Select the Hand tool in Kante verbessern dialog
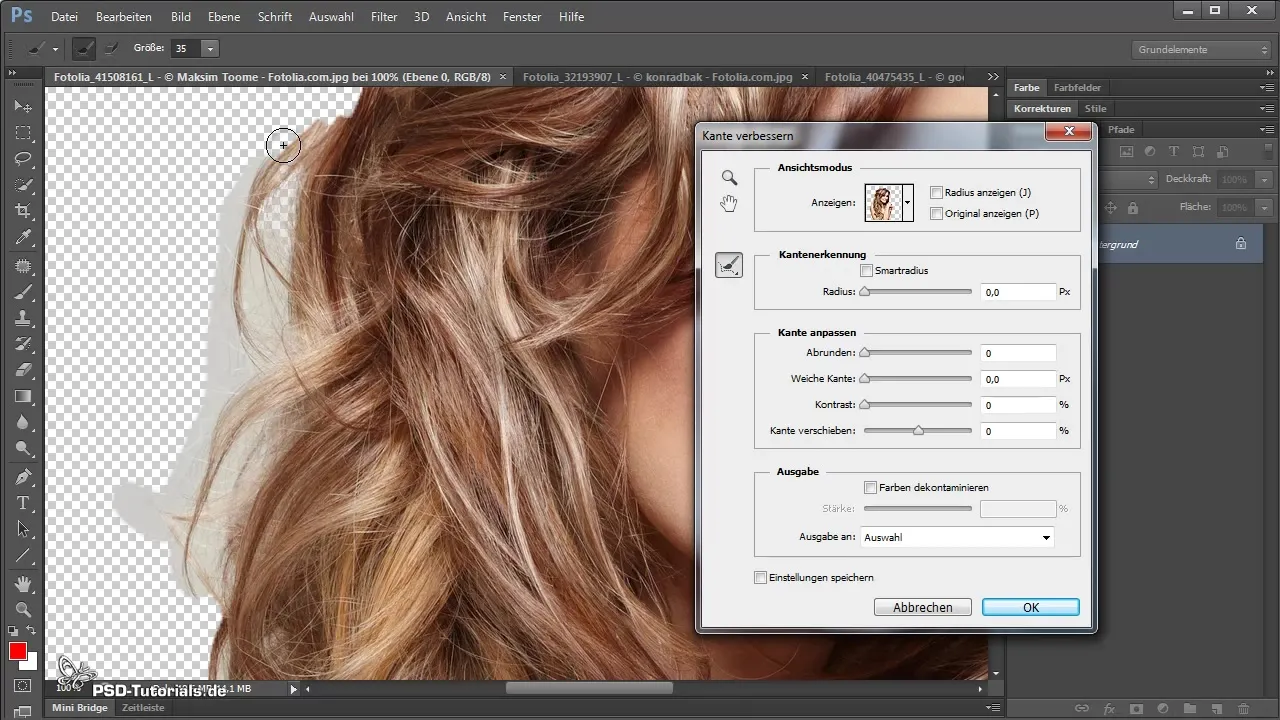This screenshot has width=1280, height=720. [x=730, y=204]
